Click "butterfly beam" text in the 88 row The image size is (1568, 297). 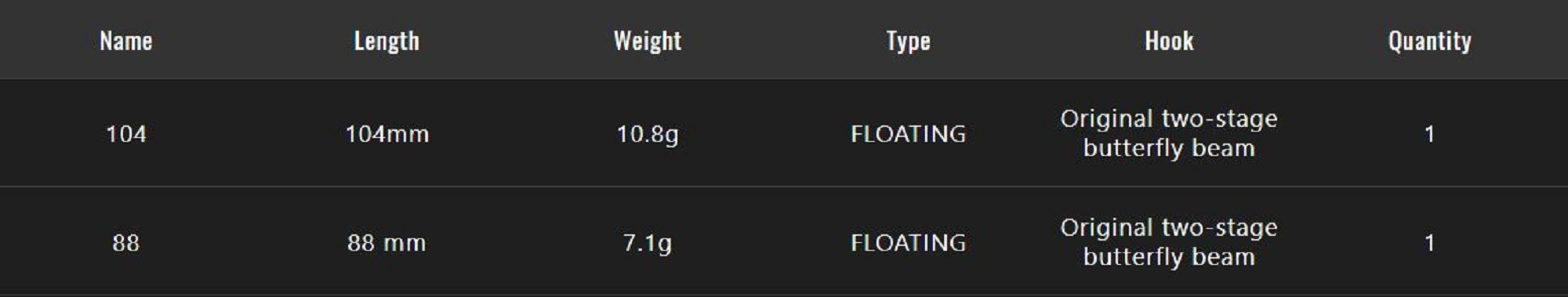click(x=1169, y=257)
